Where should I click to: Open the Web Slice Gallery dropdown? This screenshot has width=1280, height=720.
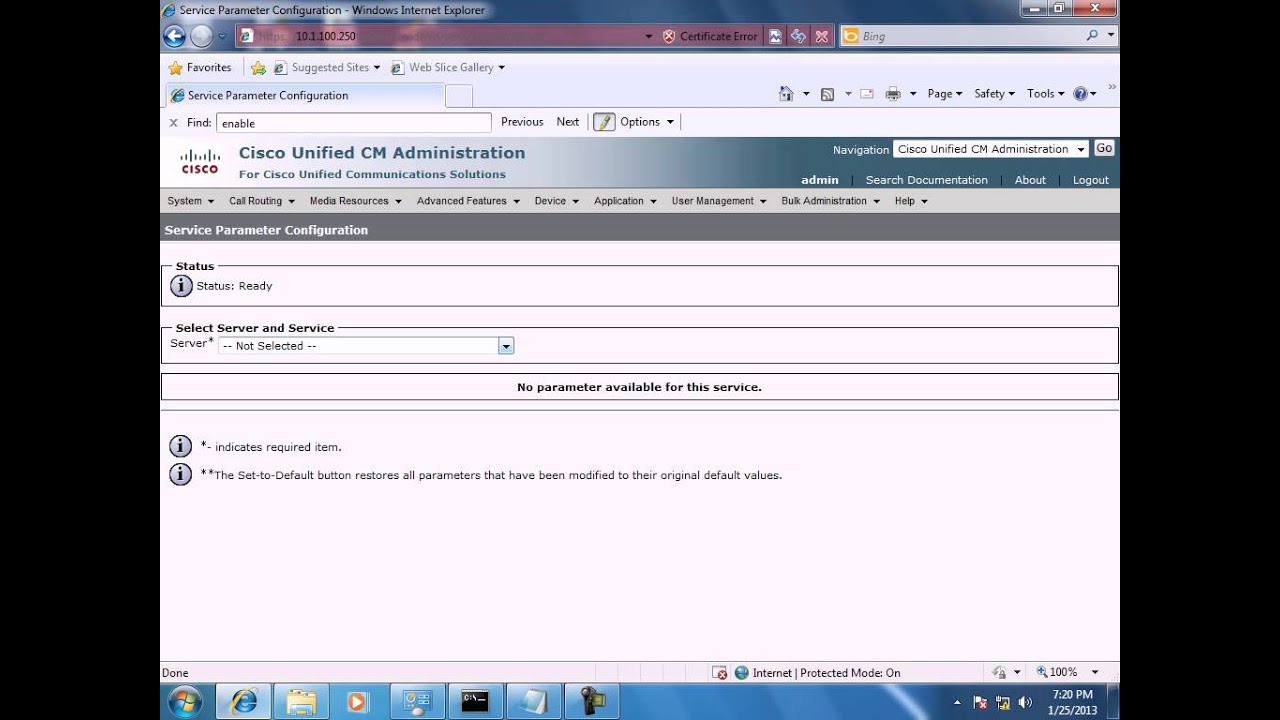coord(448,67)
